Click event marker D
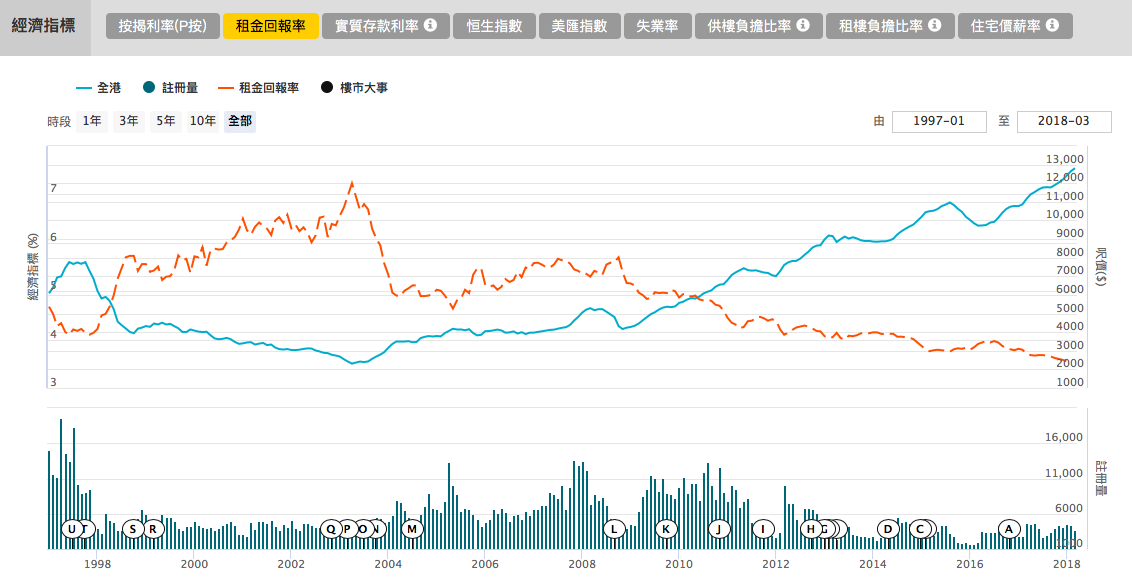The image size is (1132, 572). coord(888,529)
